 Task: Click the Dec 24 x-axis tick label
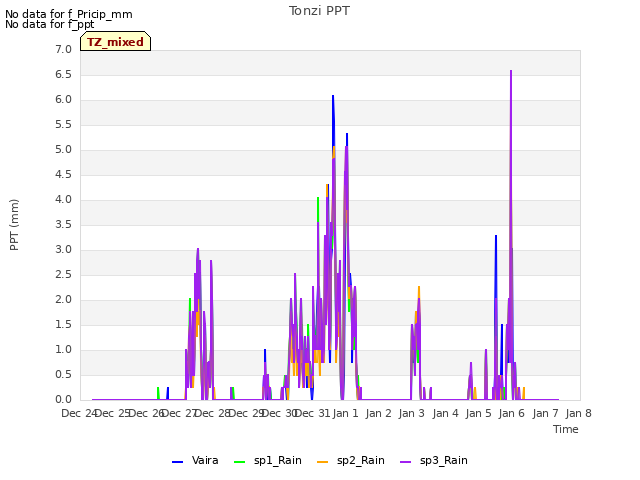(79, 413)
